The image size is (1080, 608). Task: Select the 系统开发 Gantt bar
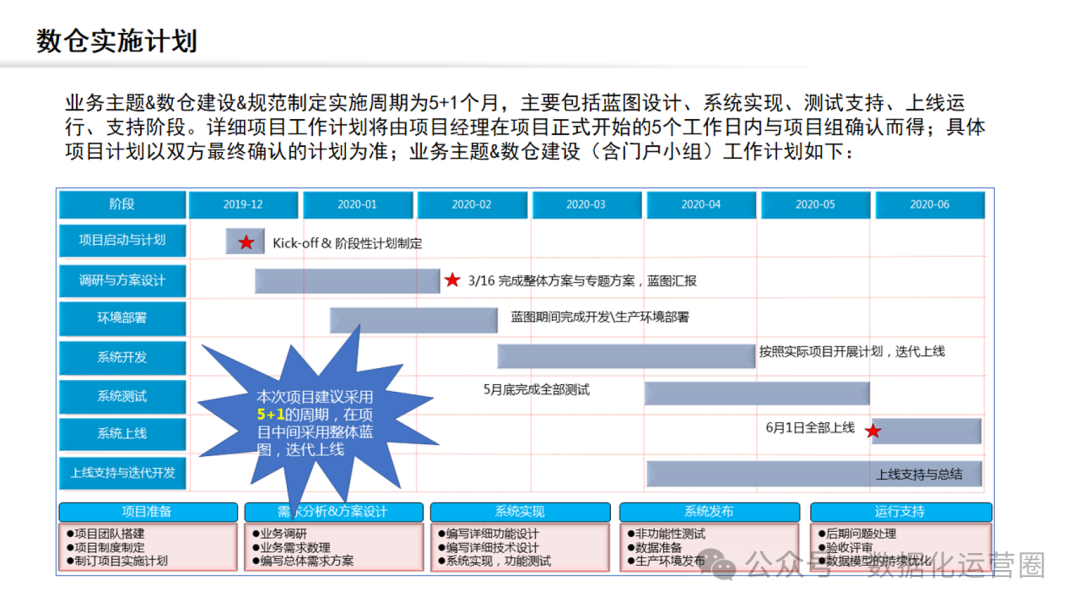[626, 356]
